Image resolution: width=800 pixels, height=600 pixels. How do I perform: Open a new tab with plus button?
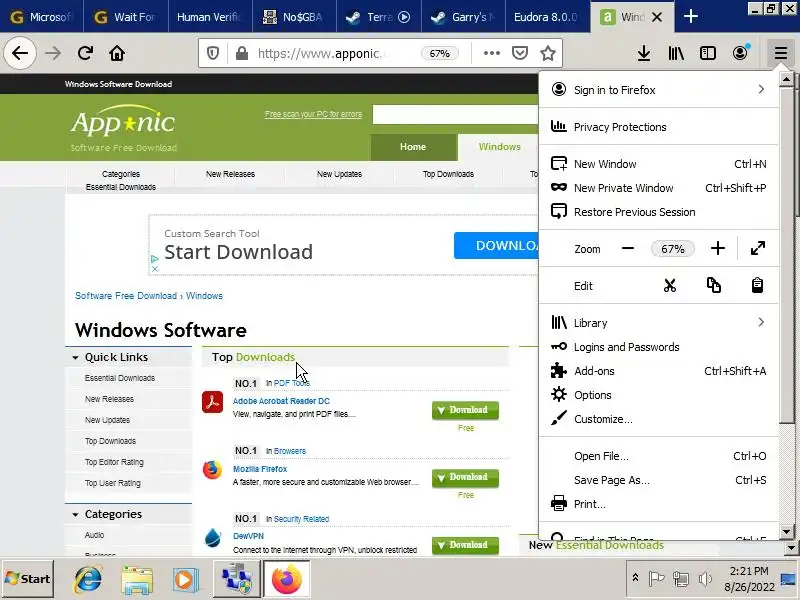(691, 16)
